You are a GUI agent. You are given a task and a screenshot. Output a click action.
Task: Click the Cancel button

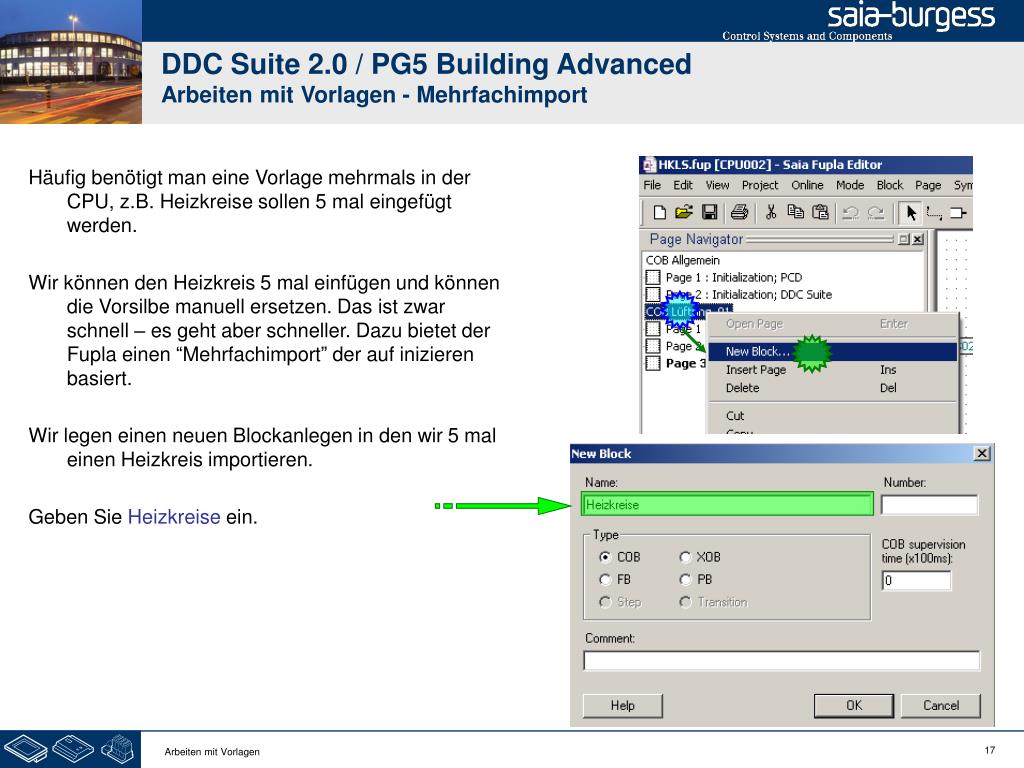[x=940, y=705]
